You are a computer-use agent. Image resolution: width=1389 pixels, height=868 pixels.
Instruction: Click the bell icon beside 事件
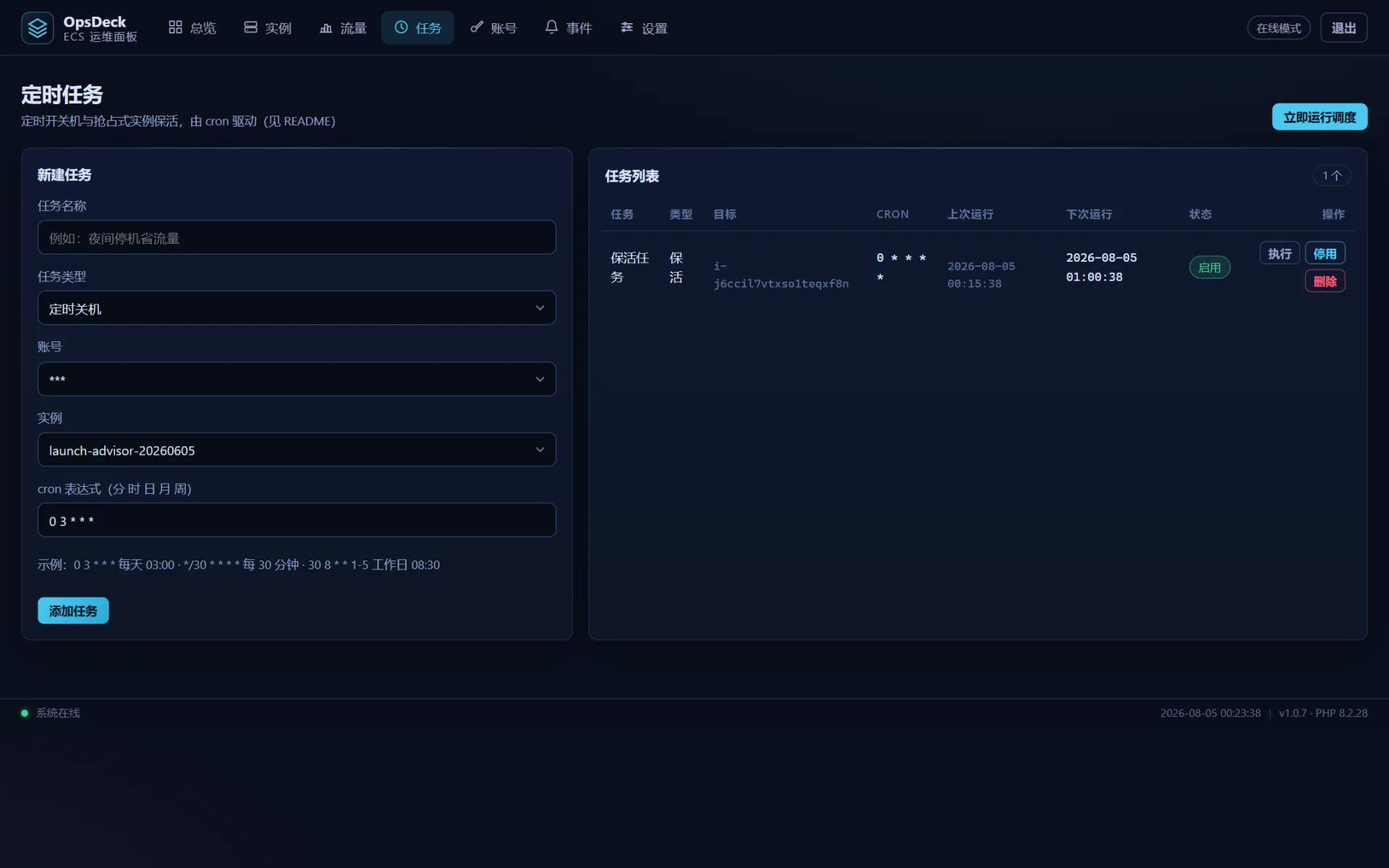551,27
